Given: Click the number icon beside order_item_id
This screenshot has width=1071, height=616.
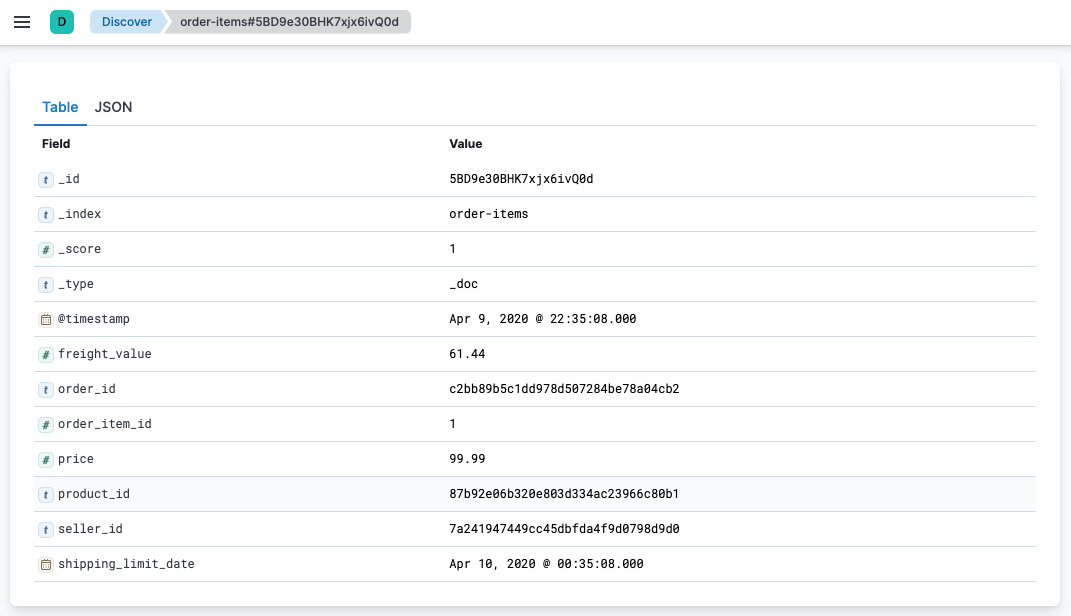Looking at the screenshot, I should [x=45, y=425].
